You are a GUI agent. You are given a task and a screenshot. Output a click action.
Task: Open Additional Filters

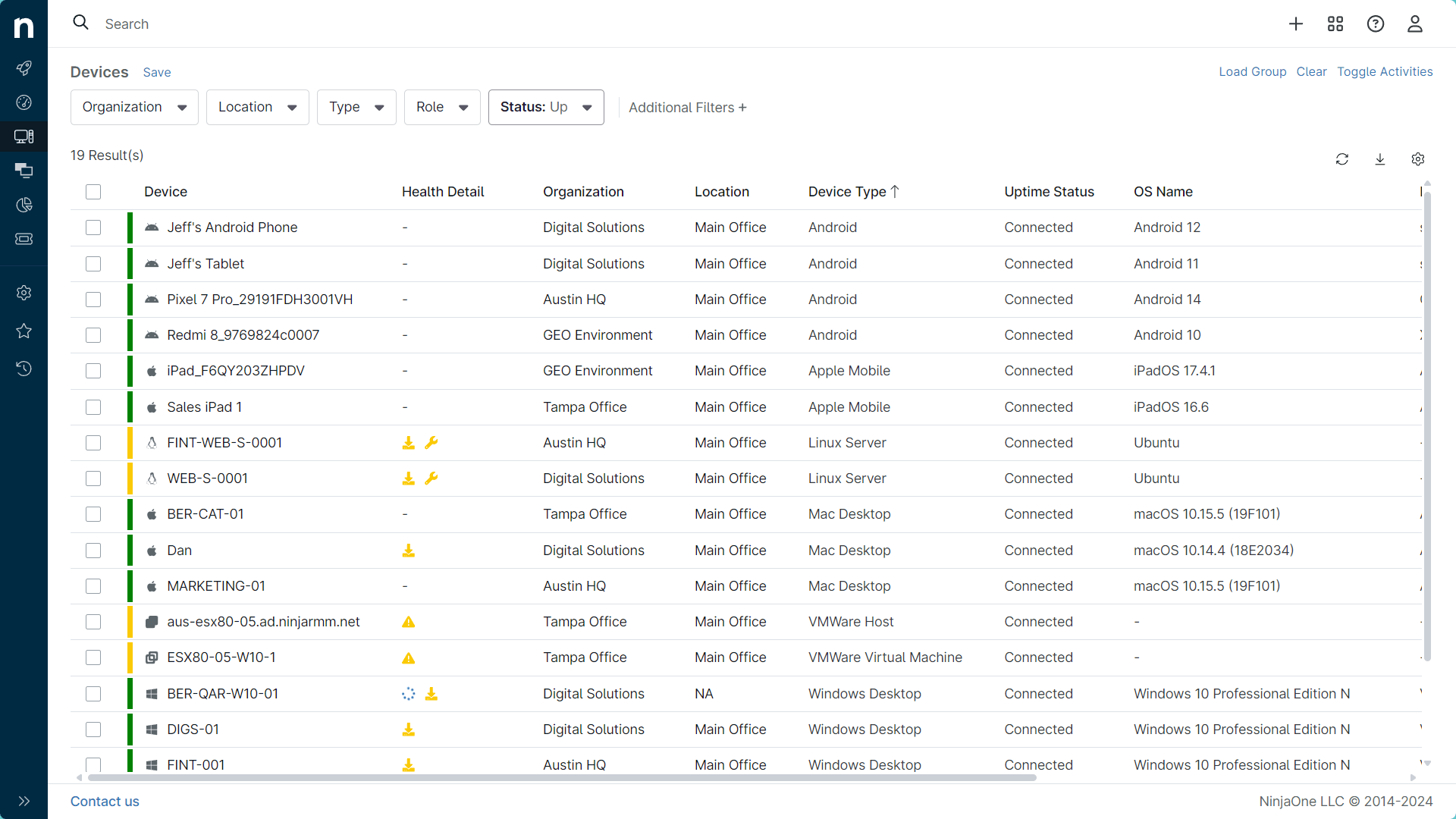click(x=686, y=107)
